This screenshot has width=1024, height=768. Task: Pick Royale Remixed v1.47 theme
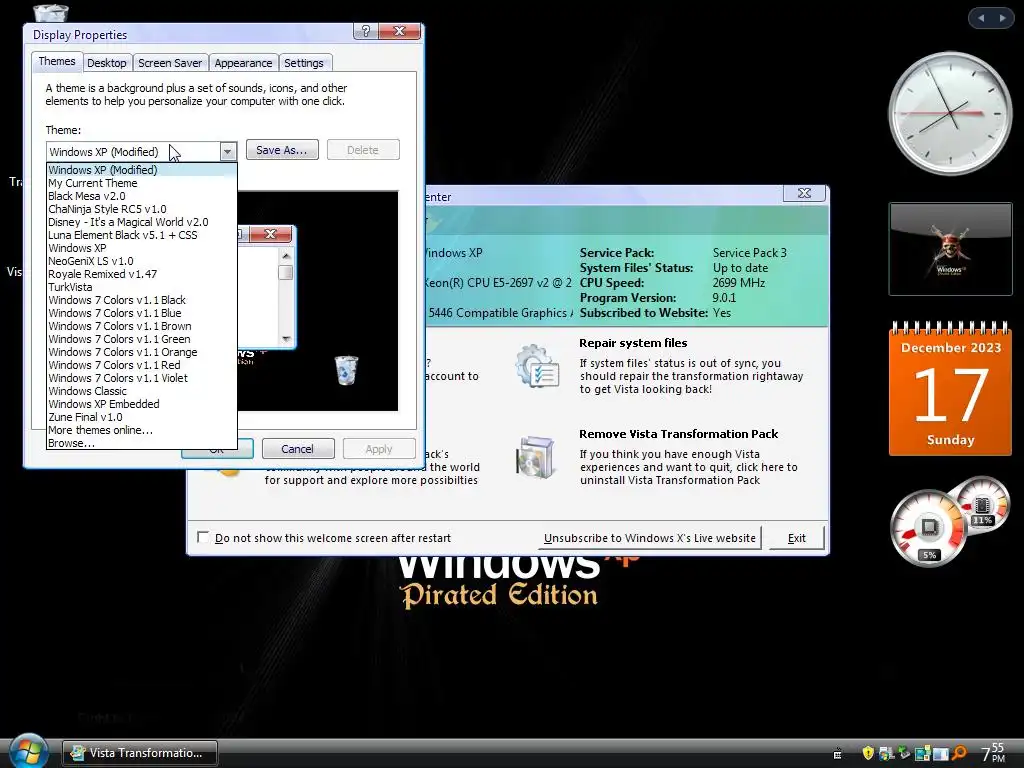click(x=142, y=274)
